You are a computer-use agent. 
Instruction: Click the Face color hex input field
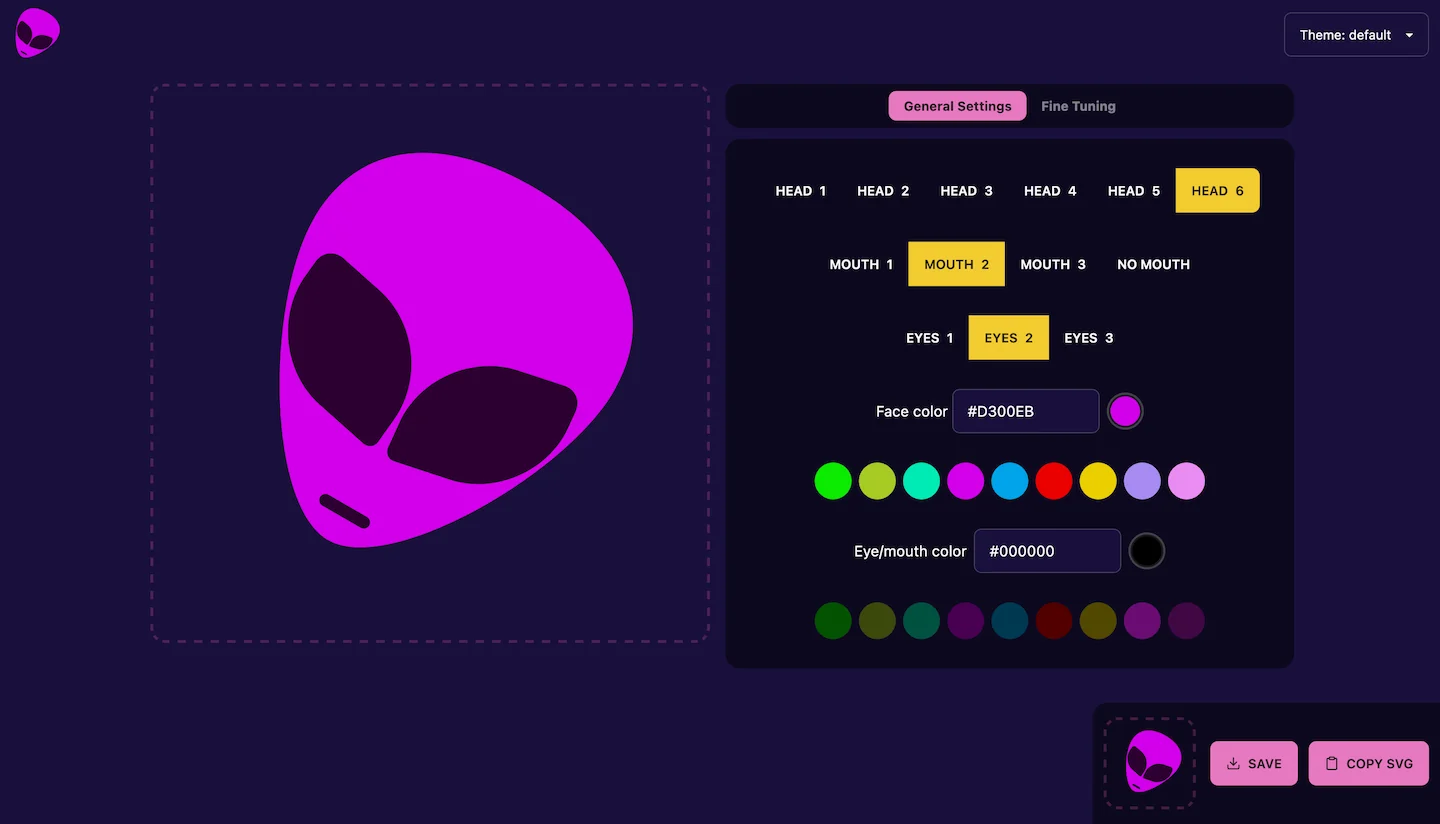(x=1025, y=411)
